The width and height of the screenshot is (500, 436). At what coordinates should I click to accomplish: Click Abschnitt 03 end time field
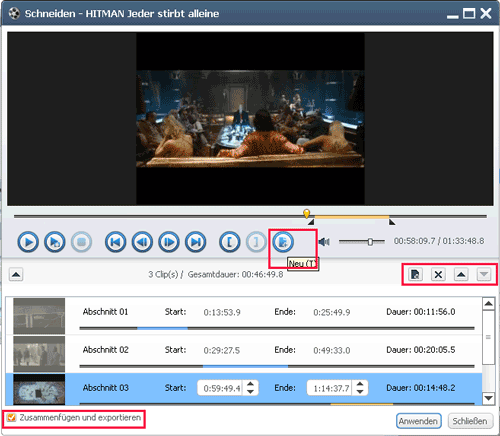(x=330, y=388)
